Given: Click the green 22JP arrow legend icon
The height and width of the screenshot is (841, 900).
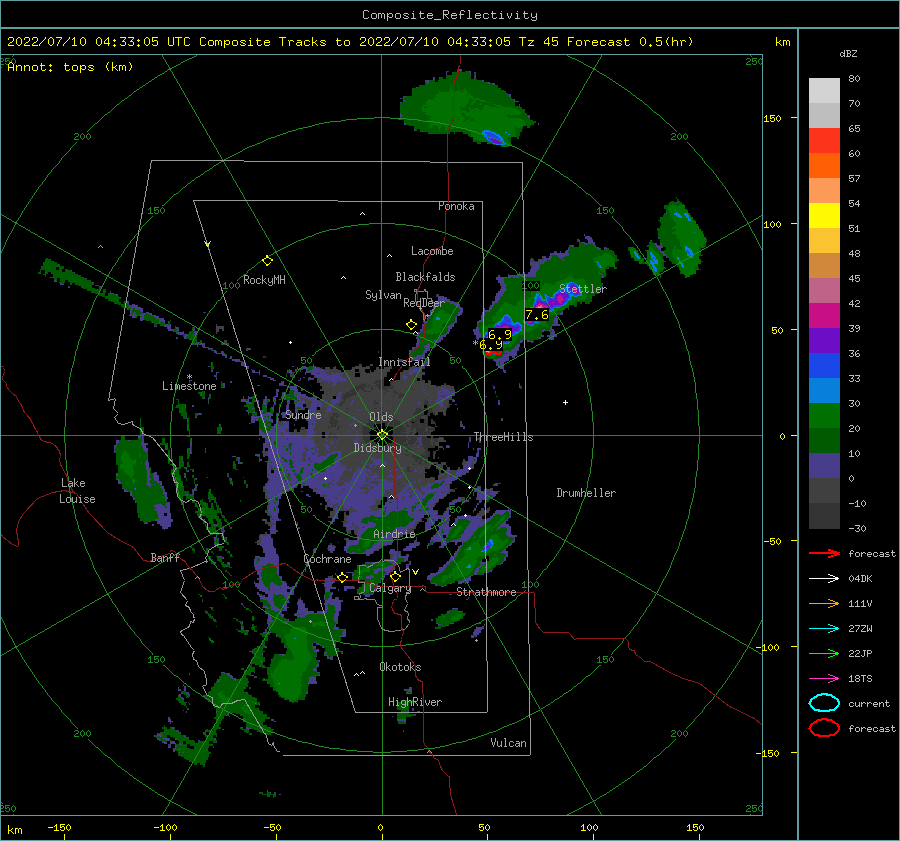Looking at the screenshot, I should [824, 653].
